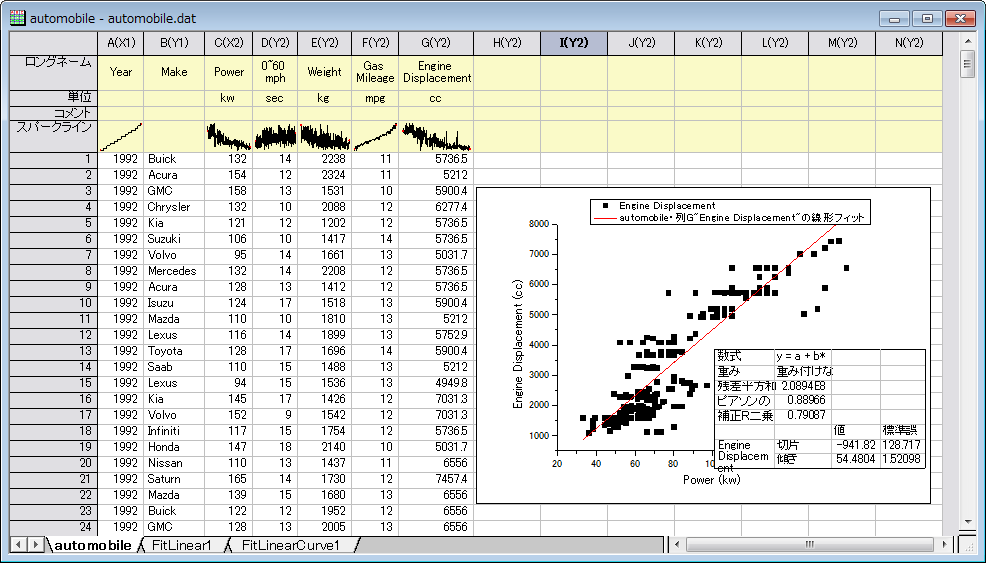Click the 'Power (kw)' axis title

click(712, 480)
